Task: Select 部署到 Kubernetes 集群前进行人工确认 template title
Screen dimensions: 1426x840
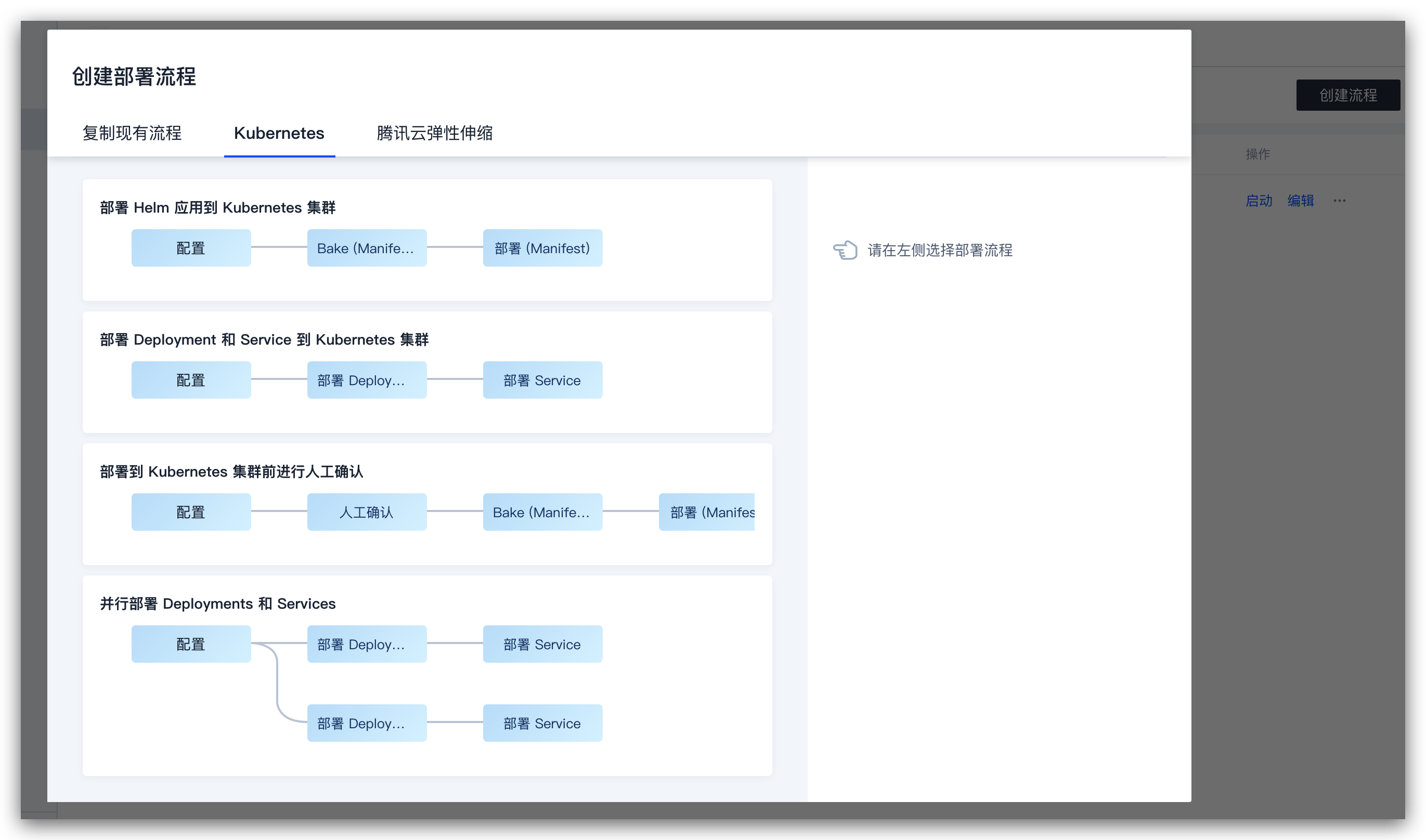Action: coord(231,471)
